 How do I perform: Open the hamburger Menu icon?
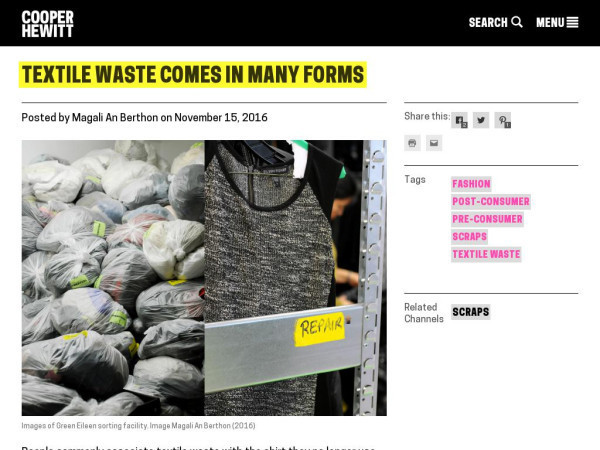[x=572, y=23]
